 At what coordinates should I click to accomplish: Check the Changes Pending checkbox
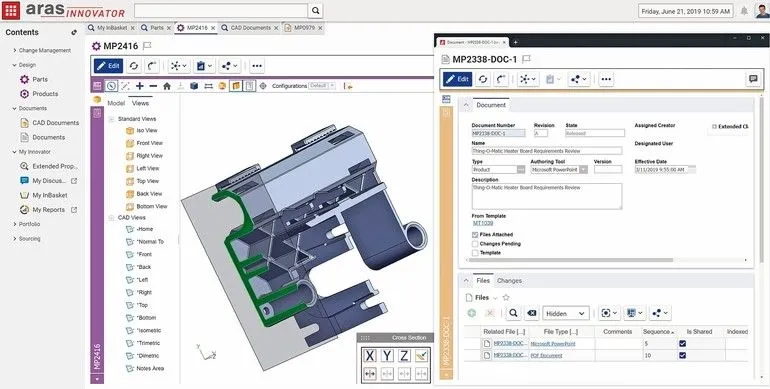(x=475, y=244)
